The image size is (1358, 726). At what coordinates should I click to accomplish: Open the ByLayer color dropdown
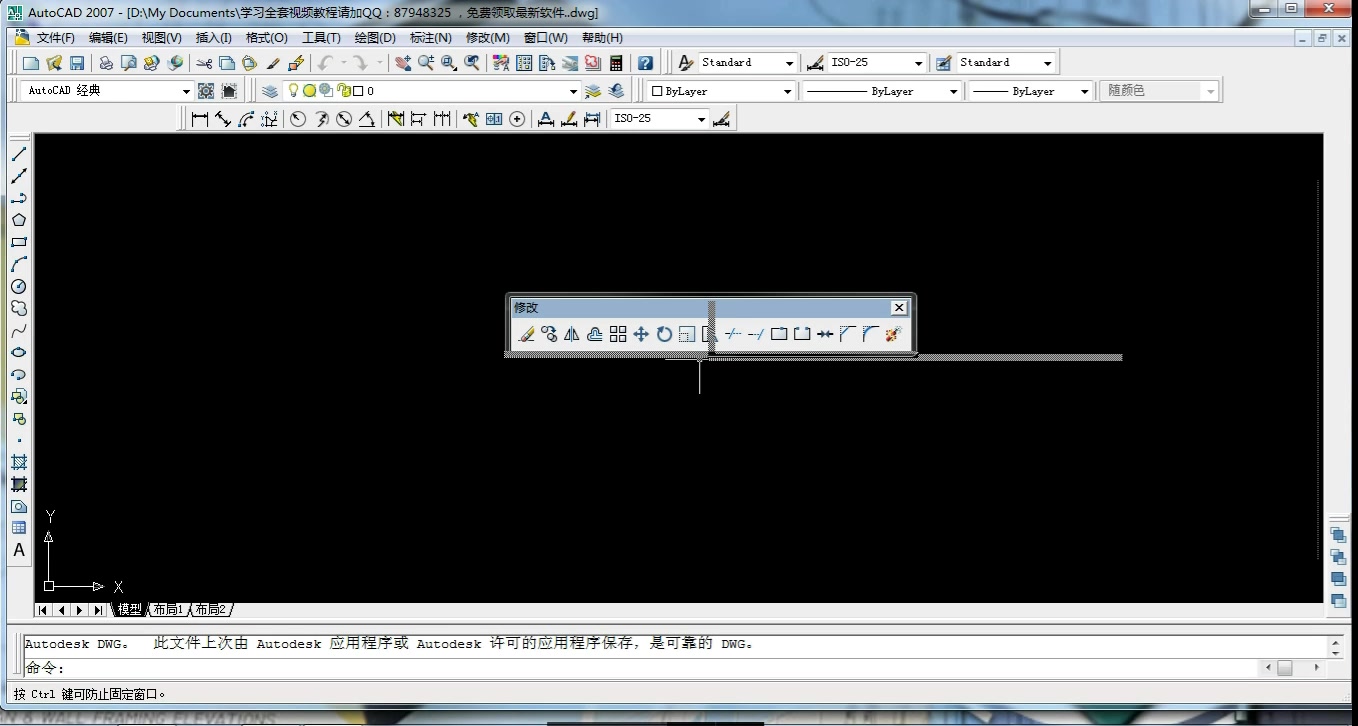[720, 91]
